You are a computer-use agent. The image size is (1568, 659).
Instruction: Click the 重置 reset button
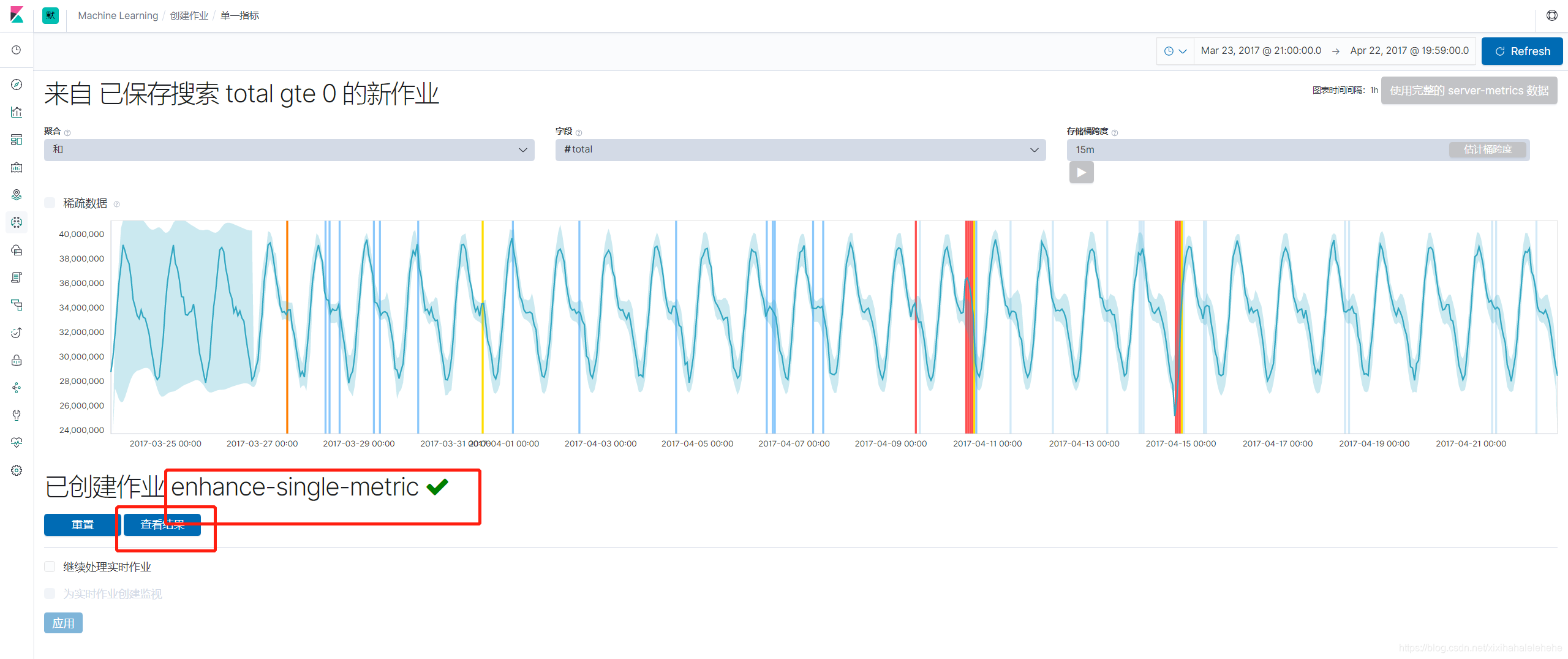(x=83, y=525)
